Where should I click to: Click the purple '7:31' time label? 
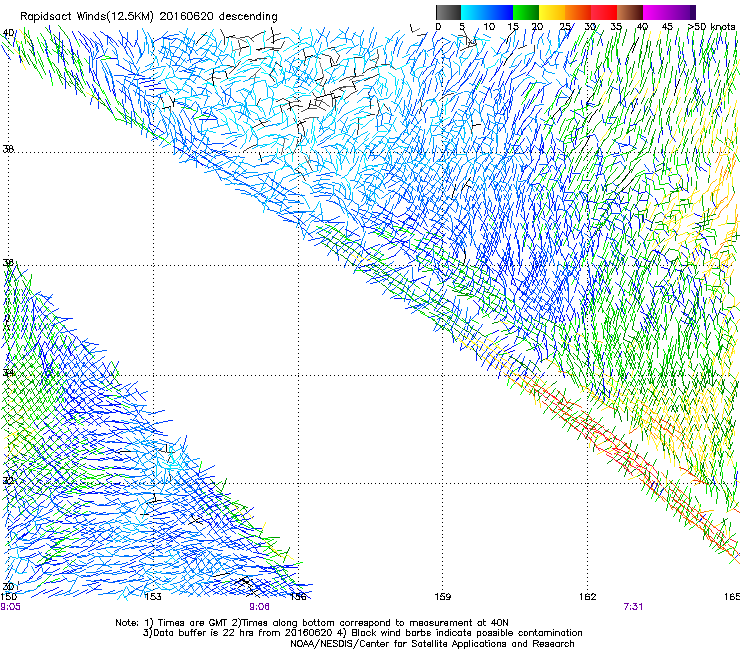(633, 607)
